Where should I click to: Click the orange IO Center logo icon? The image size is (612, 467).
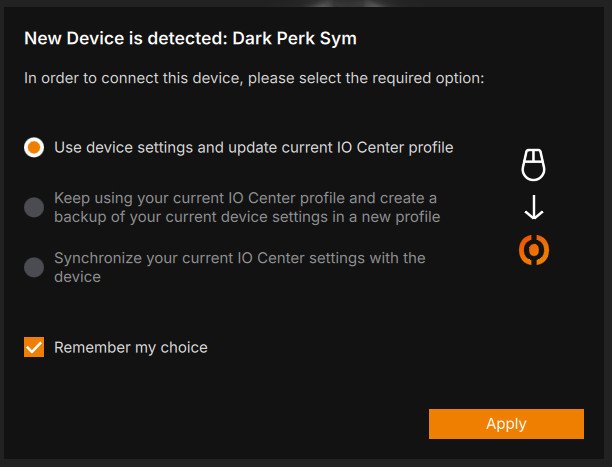(534, 249)
